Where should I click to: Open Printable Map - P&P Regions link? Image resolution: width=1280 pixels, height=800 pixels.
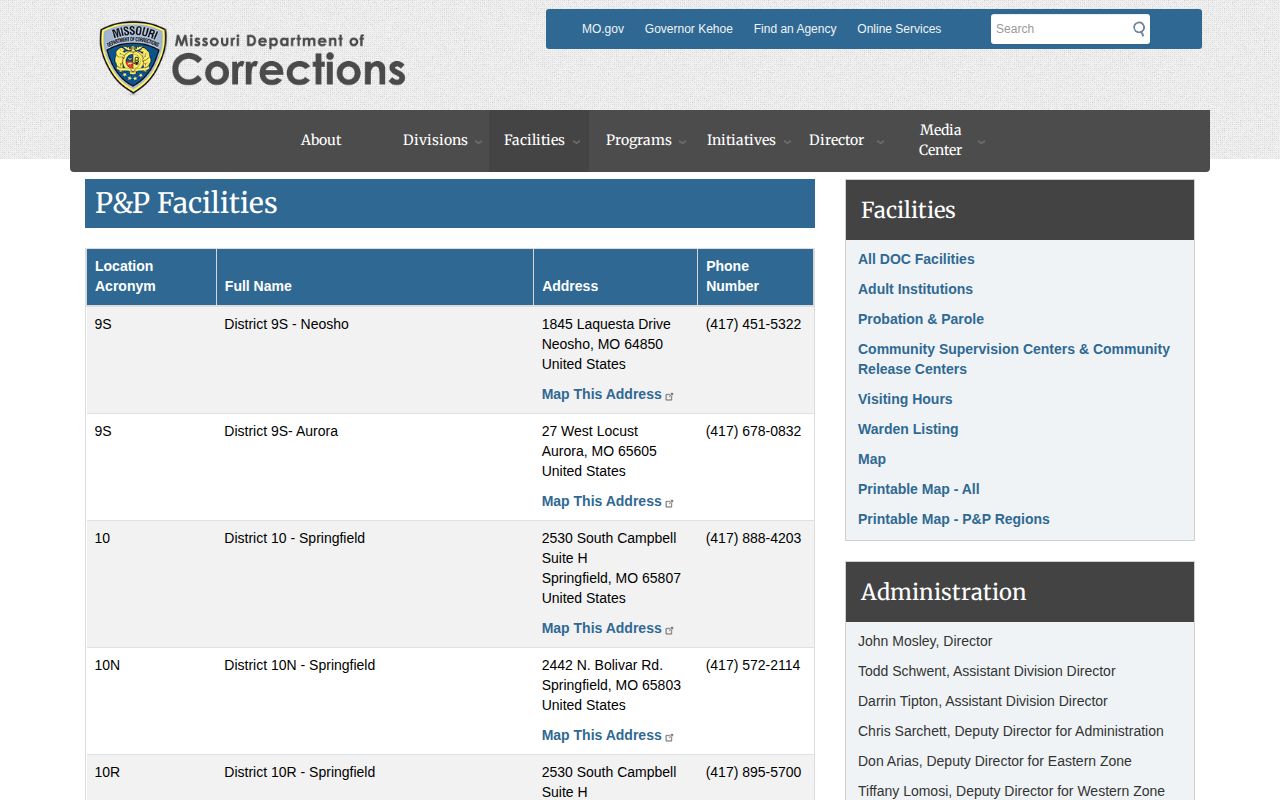coord(954,519)
